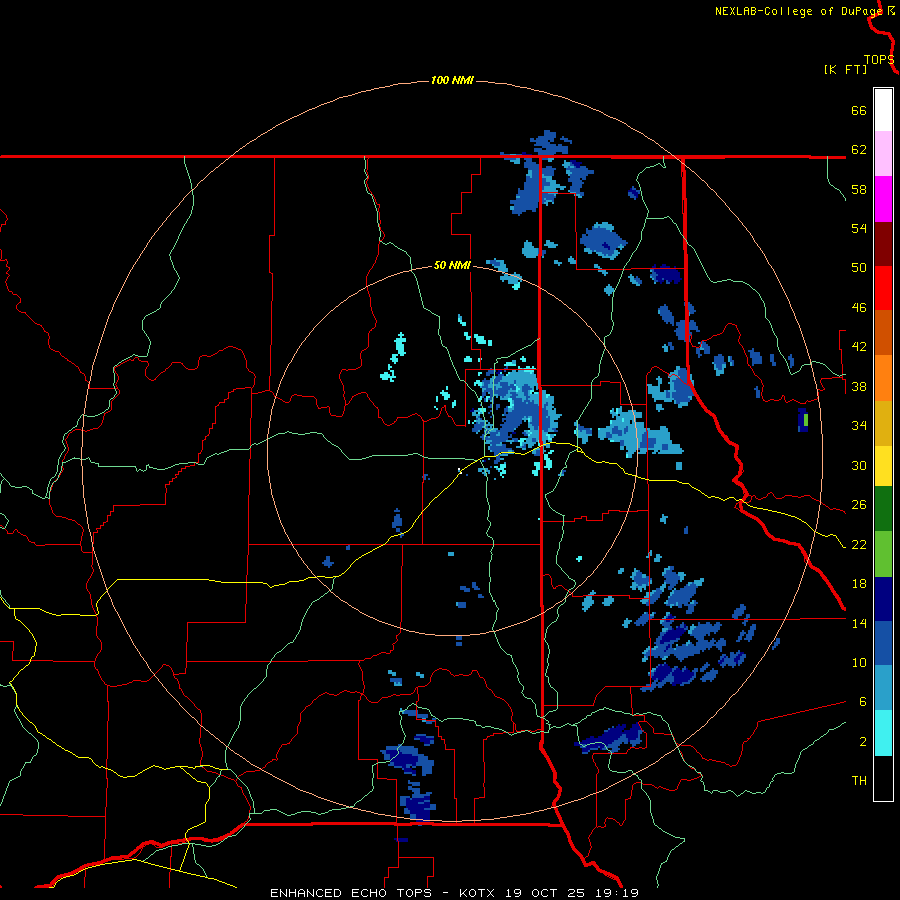Screen dimensions: 900x900
Task: Click the 'TOPS' legend title
Action: tap(879, 60)
